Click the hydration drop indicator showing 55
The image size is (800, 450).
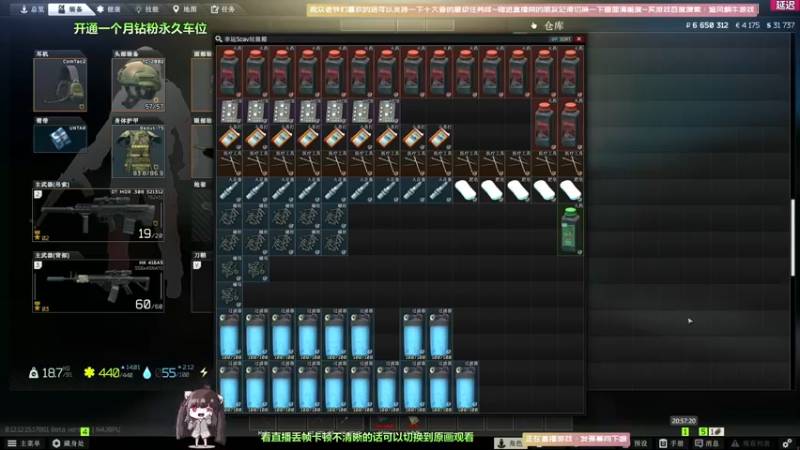(168, 372)
